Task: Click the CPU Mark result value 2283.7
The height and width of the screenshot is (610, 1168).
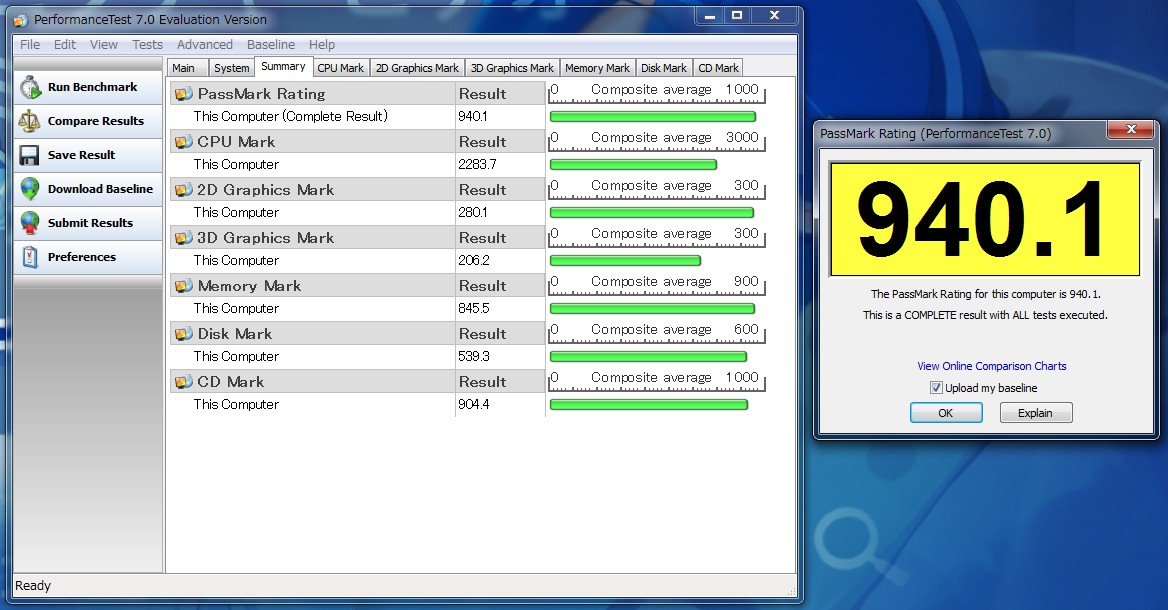Action: [477, 165]
